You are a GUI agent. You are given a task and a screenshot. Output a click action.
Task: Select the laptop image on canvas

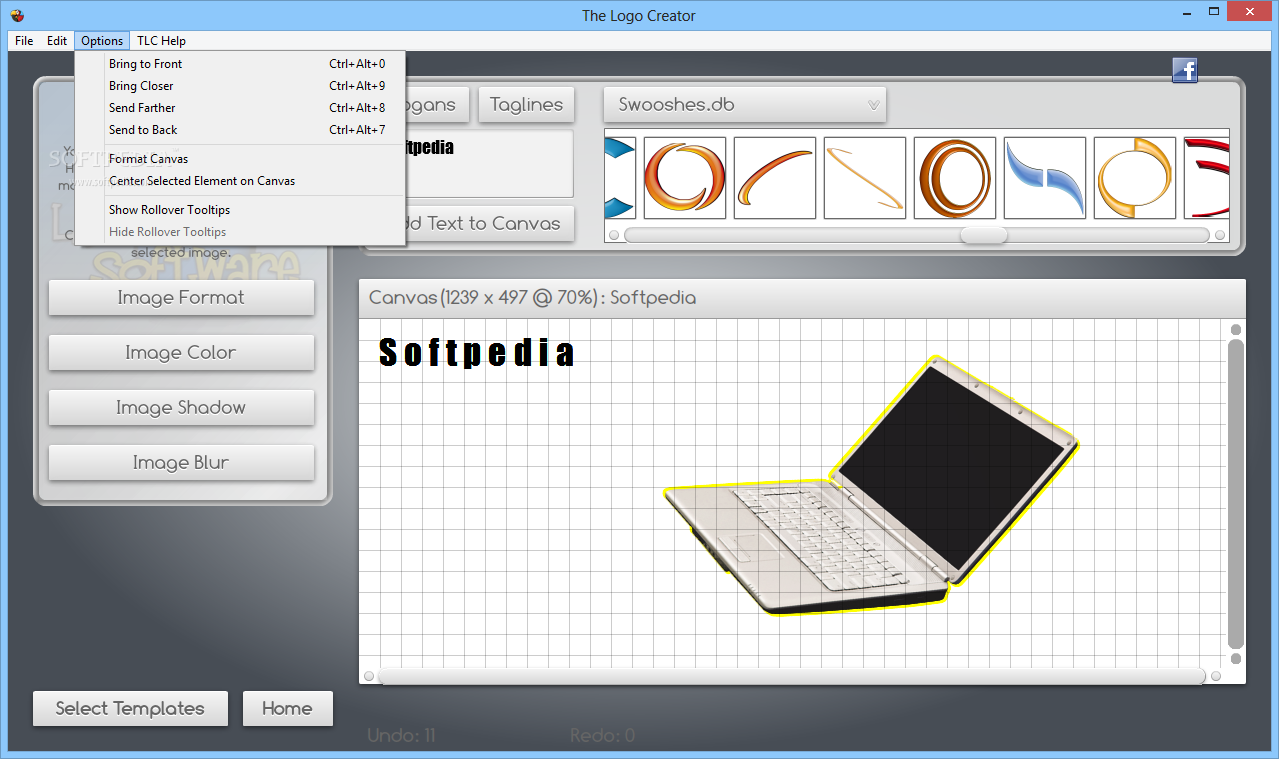click(872, 486)
